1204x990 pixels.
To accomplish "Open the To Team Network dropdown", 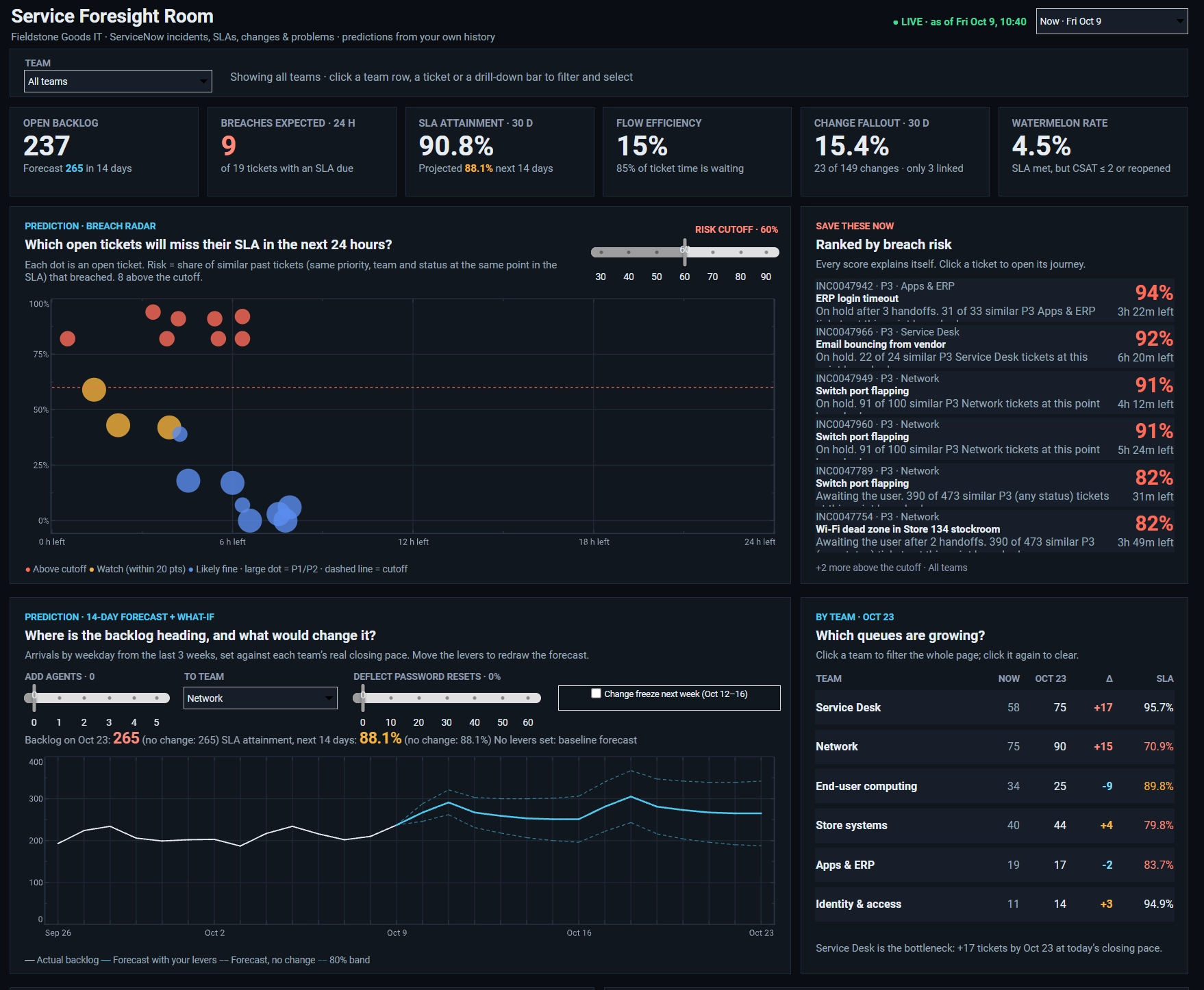I will 260,698.
